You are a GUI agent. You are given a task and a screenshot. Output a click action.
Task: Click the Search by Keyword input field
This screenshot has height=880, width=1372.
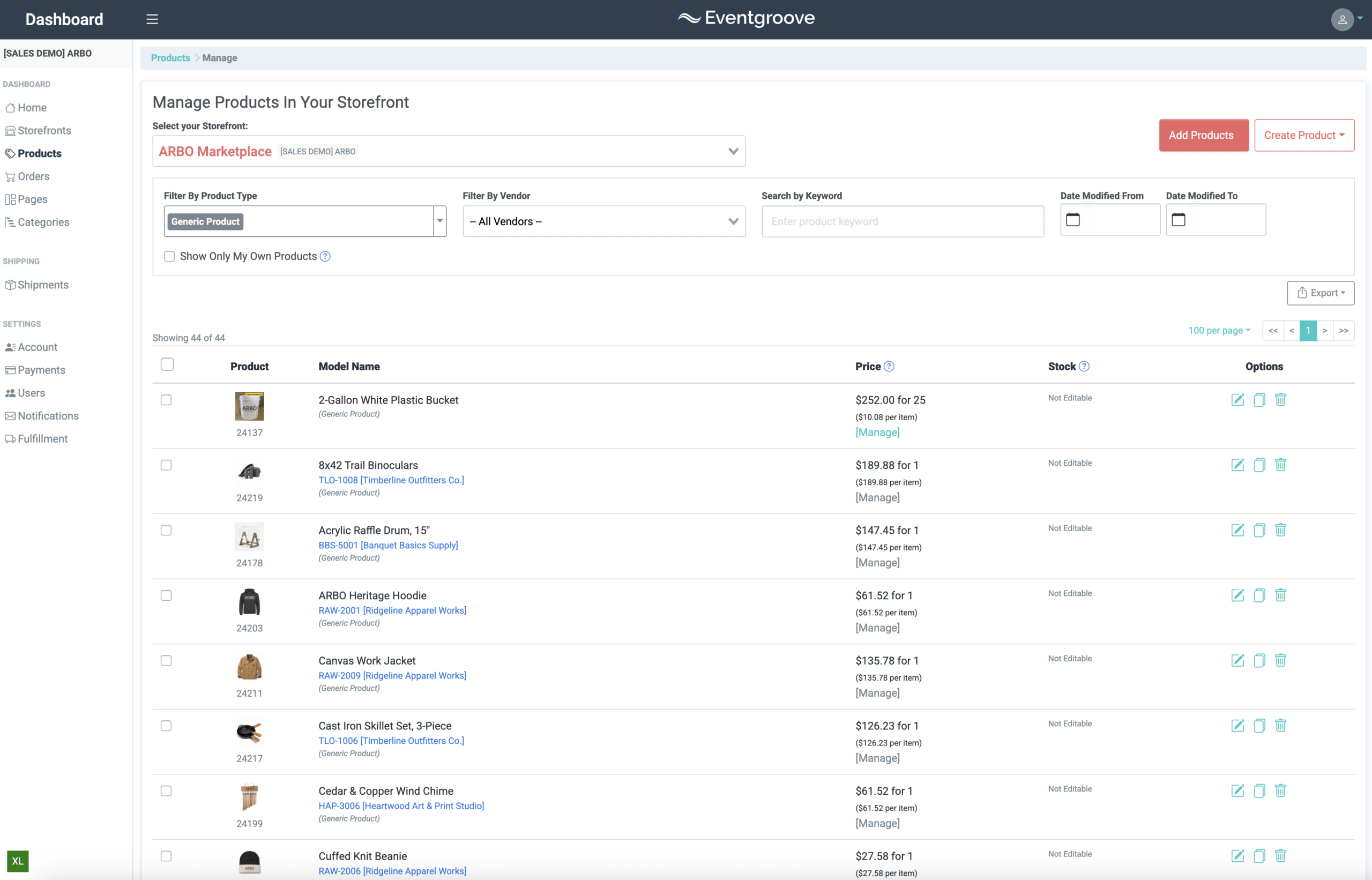click(x=903, y=221)
